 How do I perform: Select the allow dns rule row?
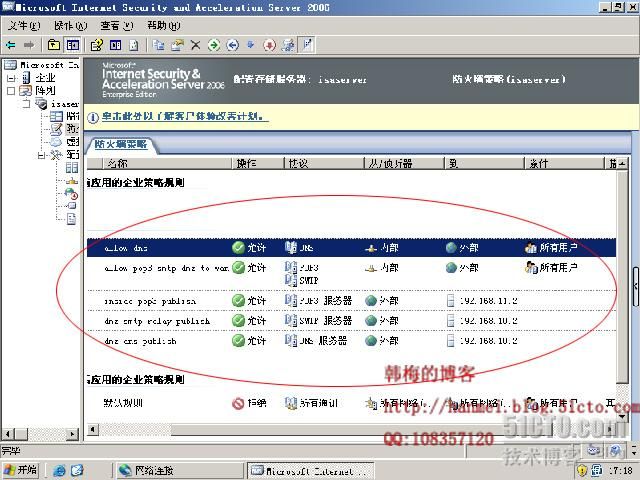click(x=351, y=248)
